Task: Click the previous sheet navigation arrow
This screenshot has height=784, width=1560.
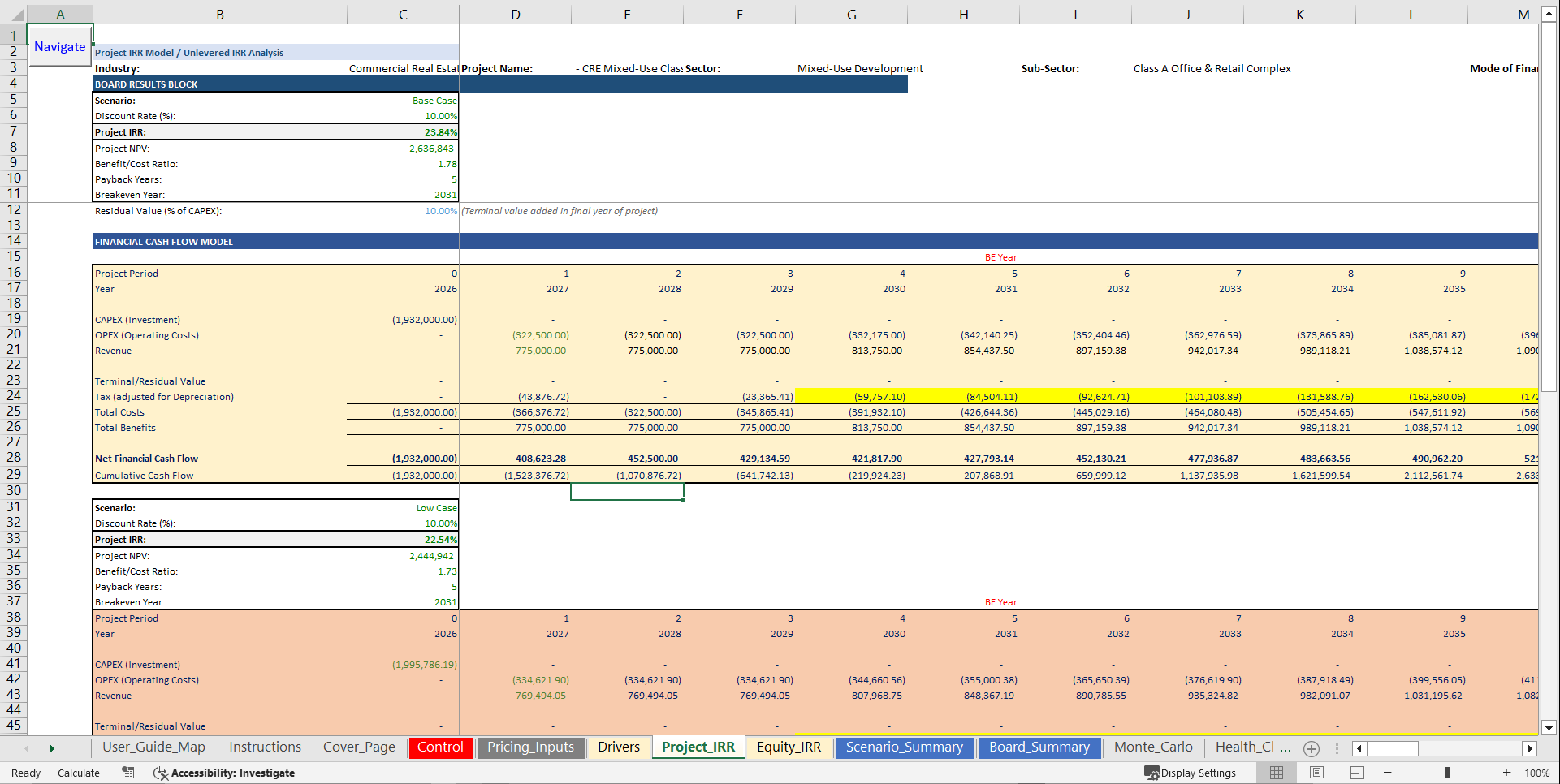Action: pyautogui.click(x=27, y=748)
